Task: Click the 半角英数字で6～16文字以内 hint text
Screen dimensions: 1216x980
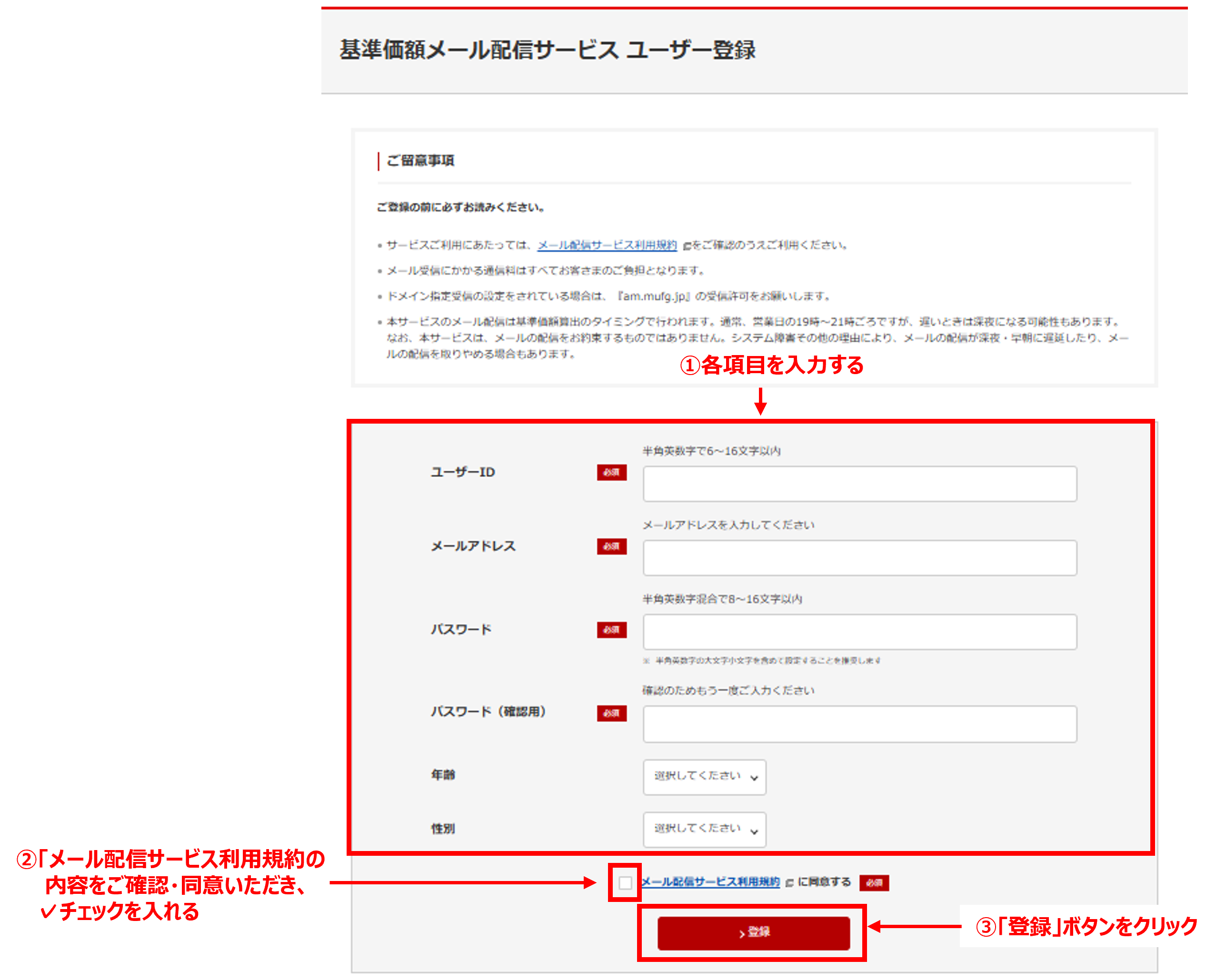Action: (x=712, y=450)
